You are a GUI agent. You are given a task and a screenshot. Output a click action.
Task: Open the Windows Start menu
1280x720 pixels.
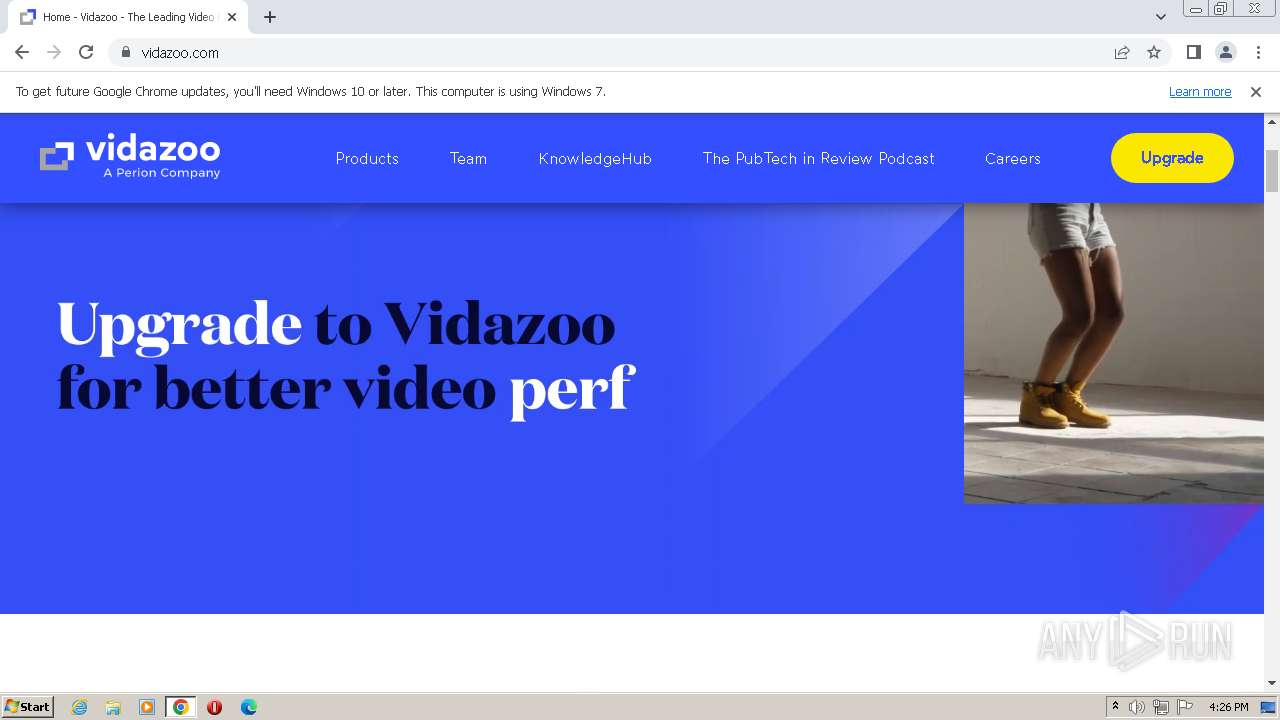27,706
